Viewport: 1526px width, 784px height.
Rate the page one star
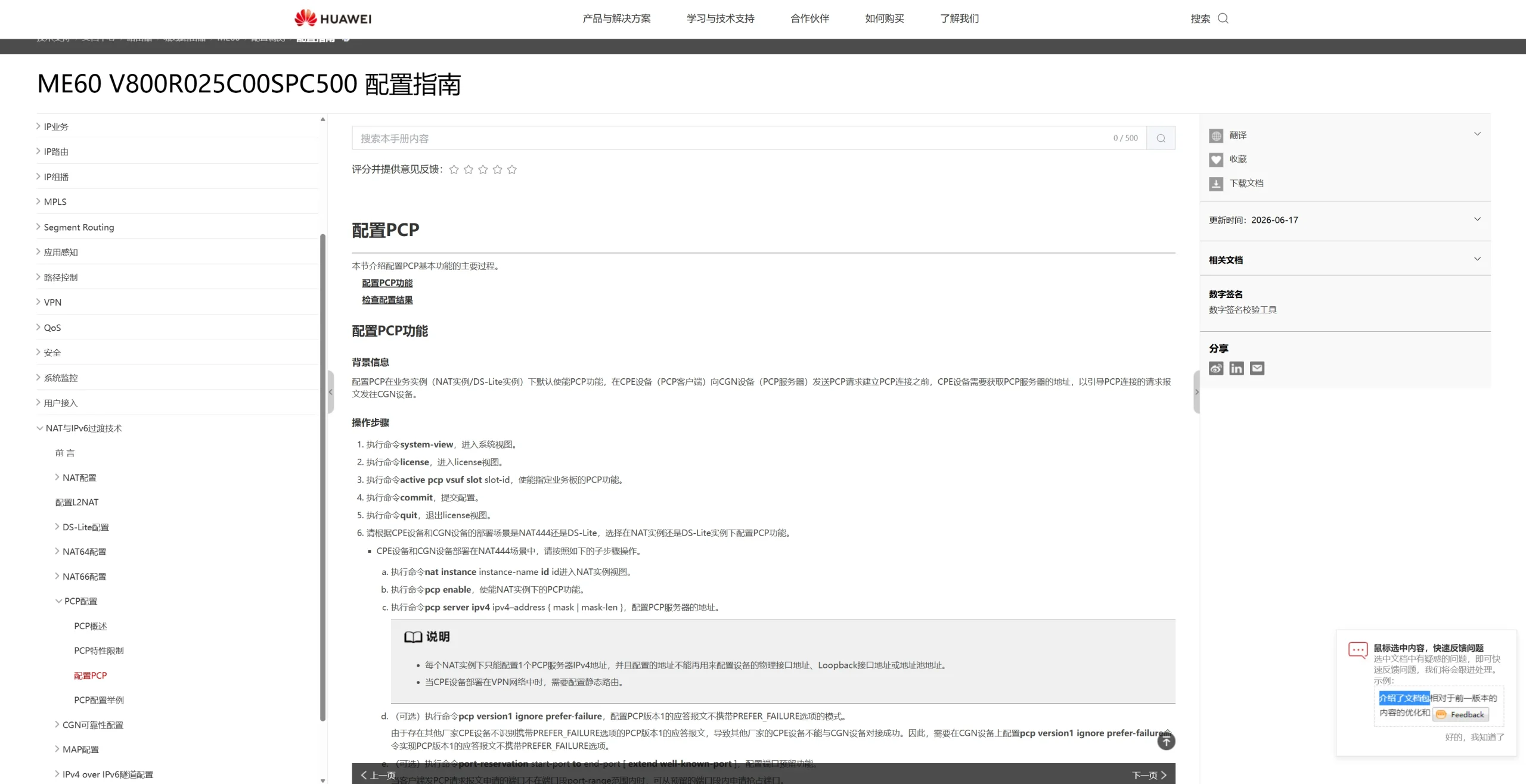(454, 170)
